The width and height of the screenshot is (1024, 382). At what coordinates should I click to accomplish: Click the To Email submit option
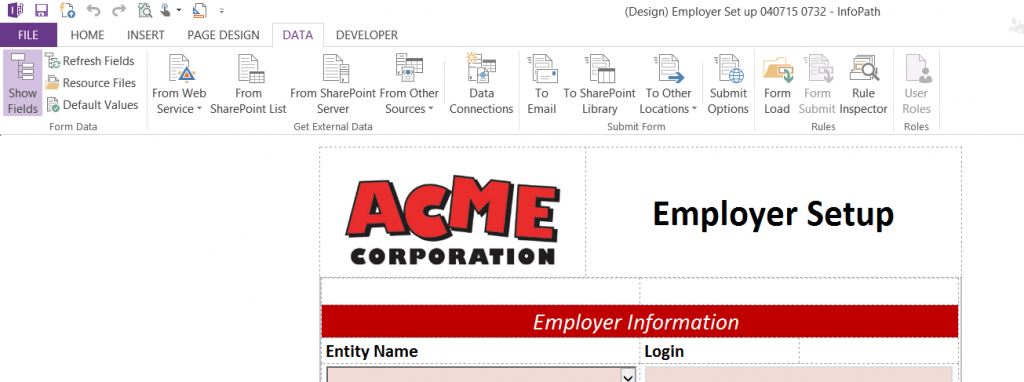pos(541,84)
